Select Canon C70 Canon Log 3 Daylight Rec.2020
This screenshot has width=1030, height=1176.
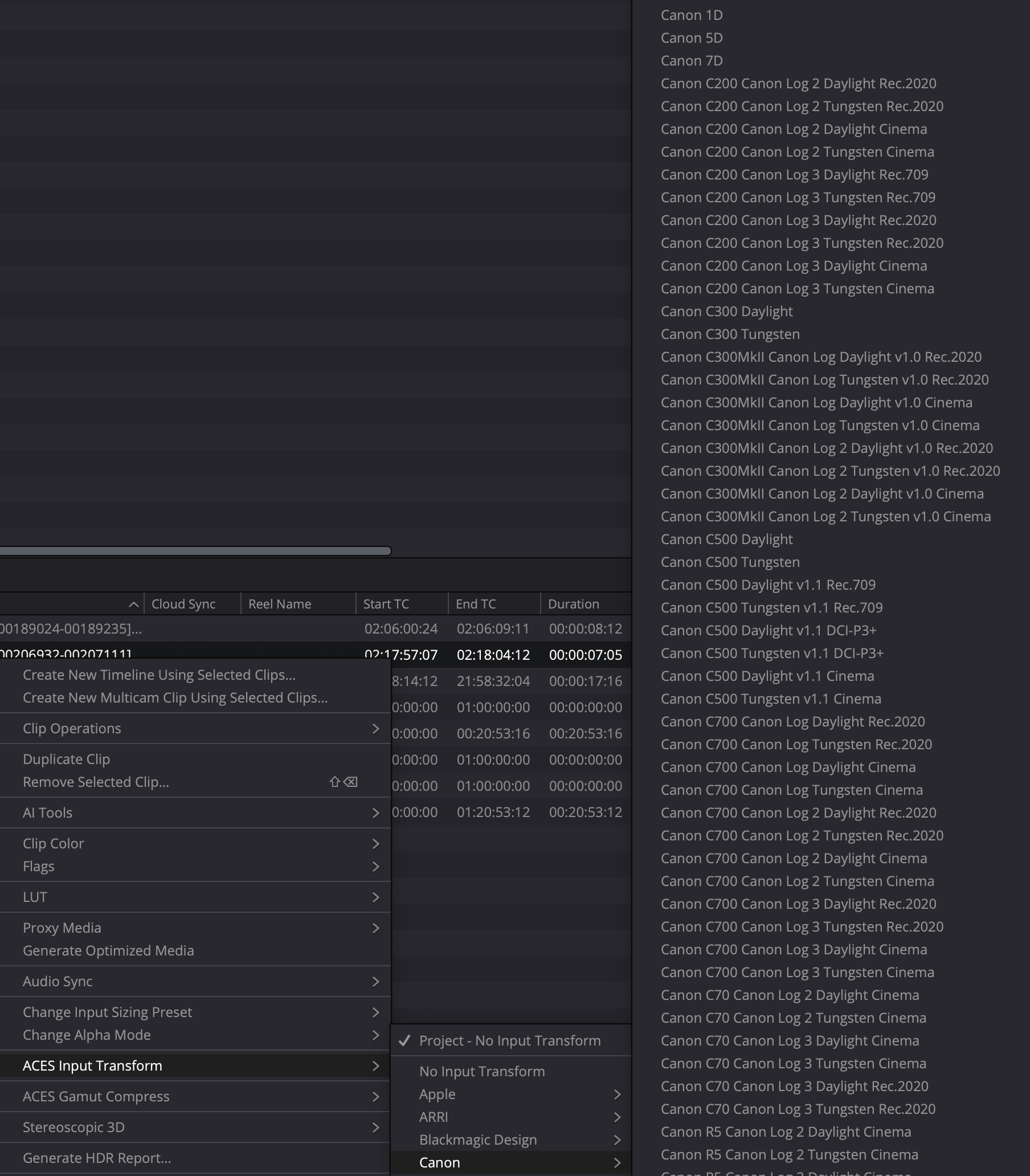794,1087
